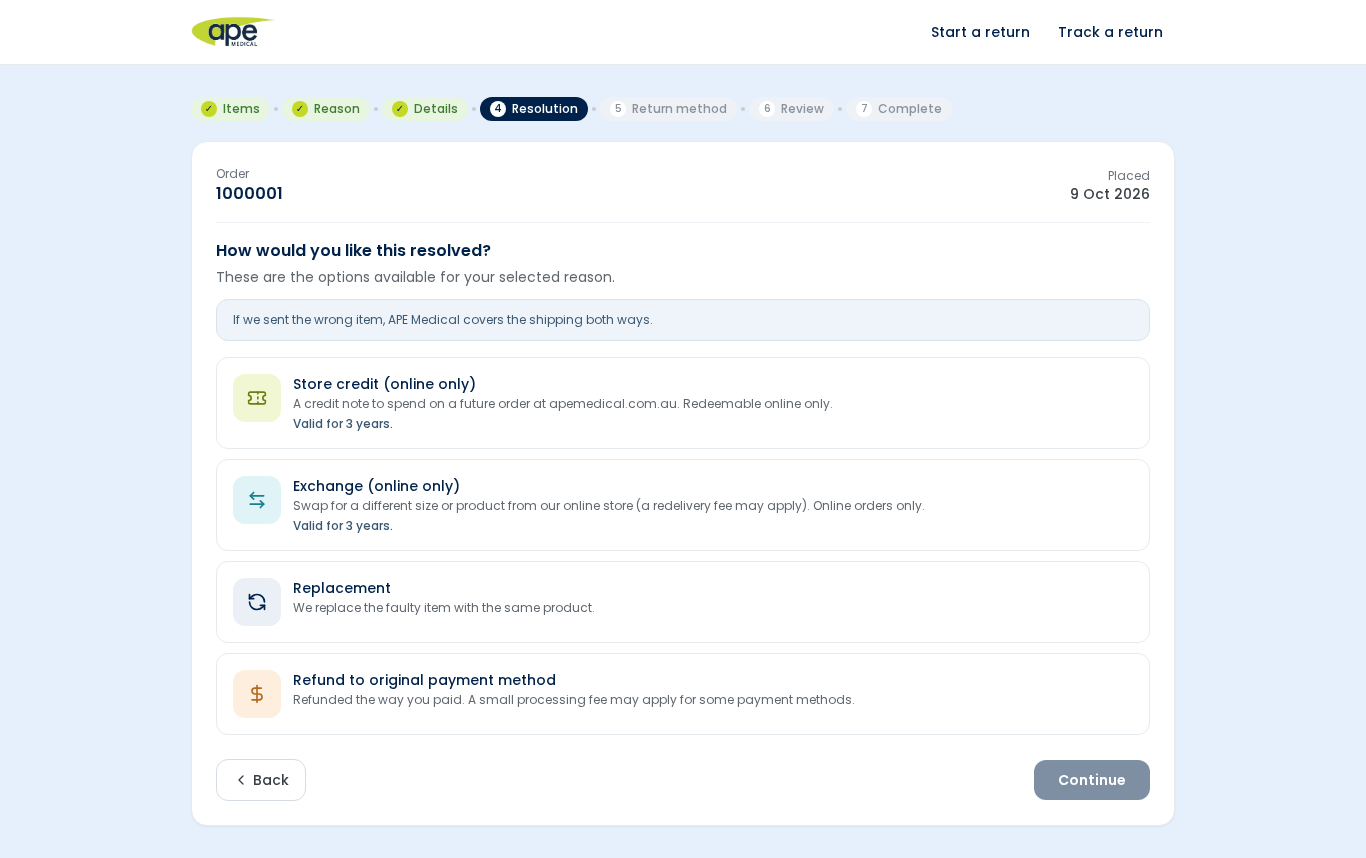Click 'We replace the faulty item' description

(444, 608)
